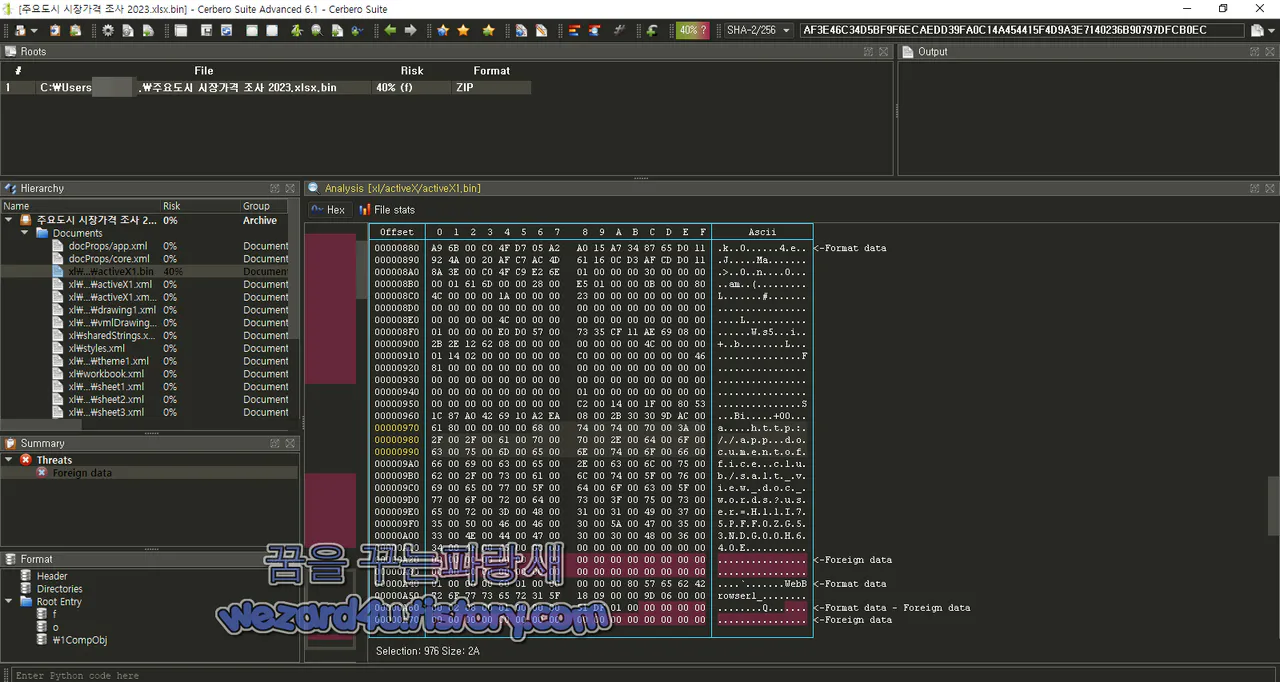
Task: Open the SHA-2/256 hash type dropdown
Action: coord(758,30)
